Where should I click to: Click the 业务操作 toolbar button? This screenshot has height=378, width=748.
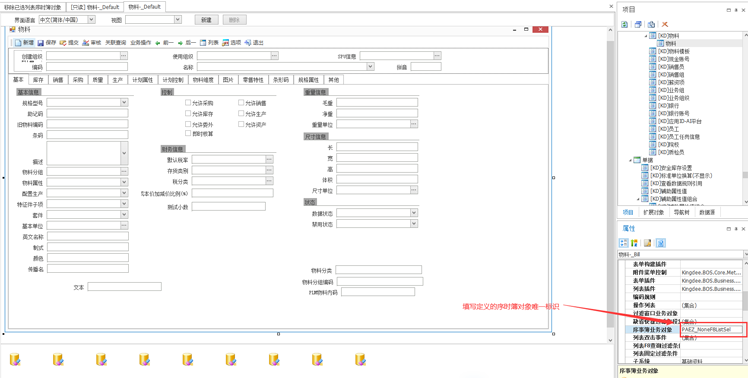(x=141, y=43)
